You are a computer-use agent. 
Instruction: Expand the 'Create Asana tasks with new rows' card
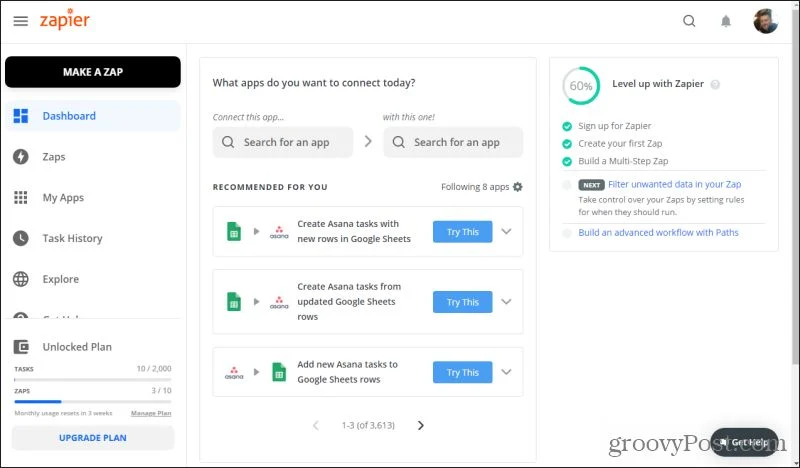(x=506, y=232)
